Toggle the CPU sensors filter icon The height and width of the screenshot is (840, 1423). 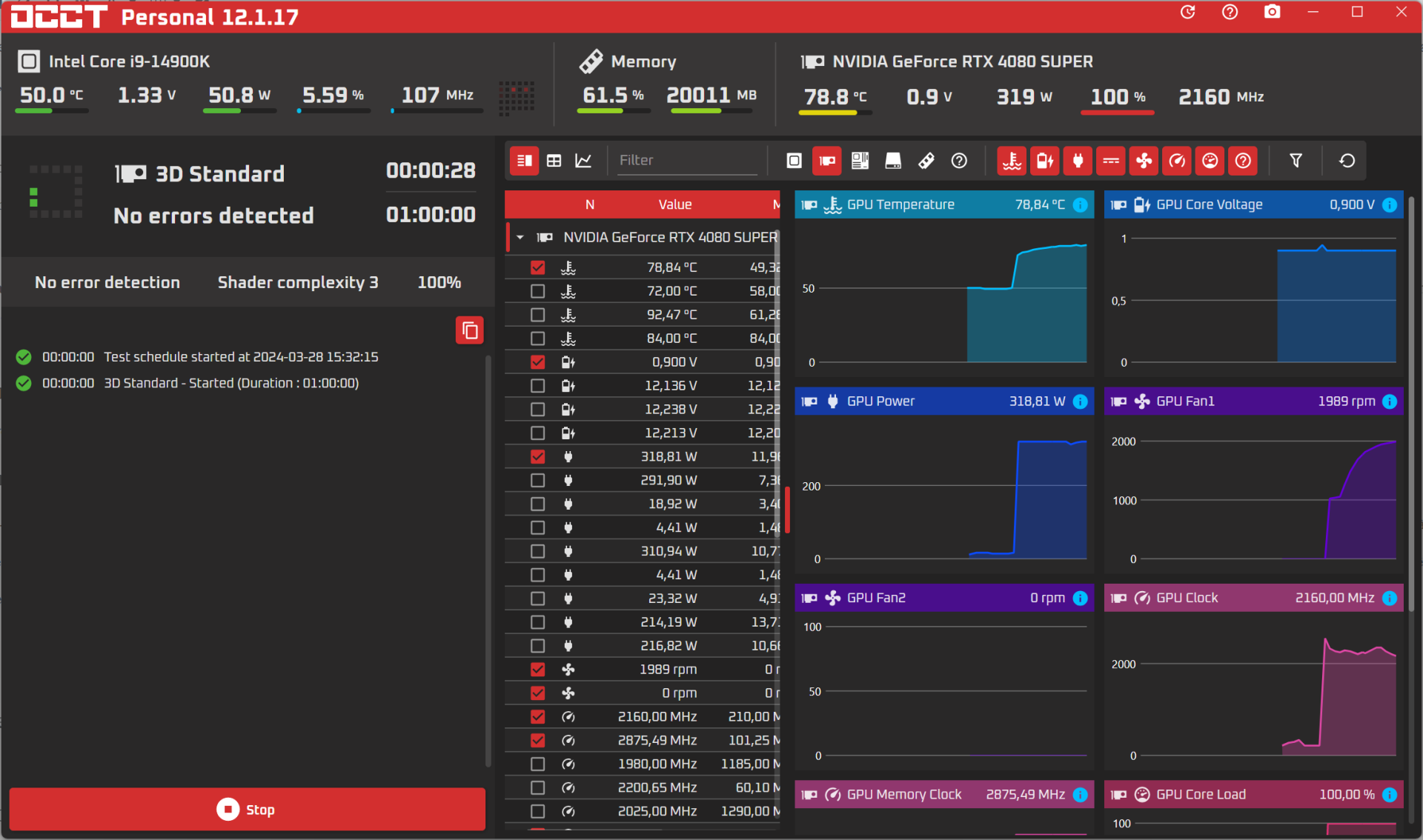coord(794,161)
